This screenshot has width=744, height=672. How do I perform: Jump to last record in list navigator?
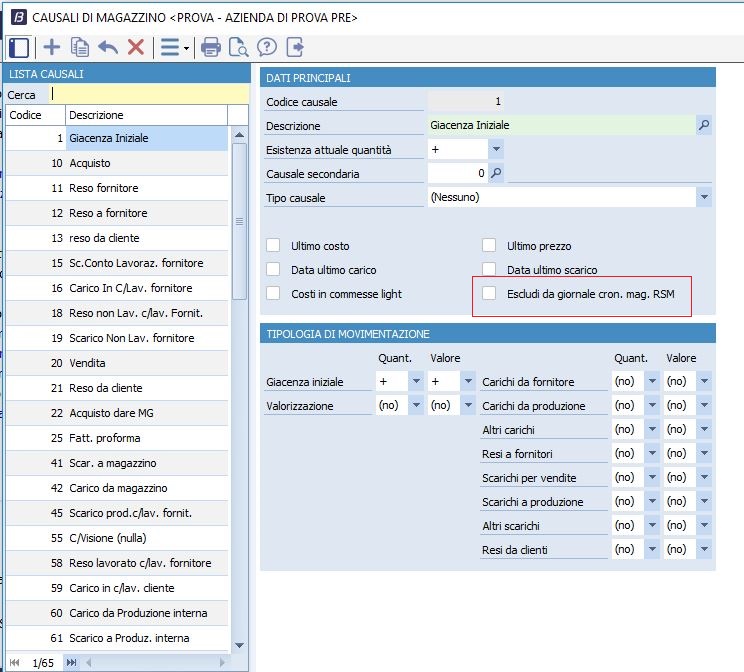(71, 662)
